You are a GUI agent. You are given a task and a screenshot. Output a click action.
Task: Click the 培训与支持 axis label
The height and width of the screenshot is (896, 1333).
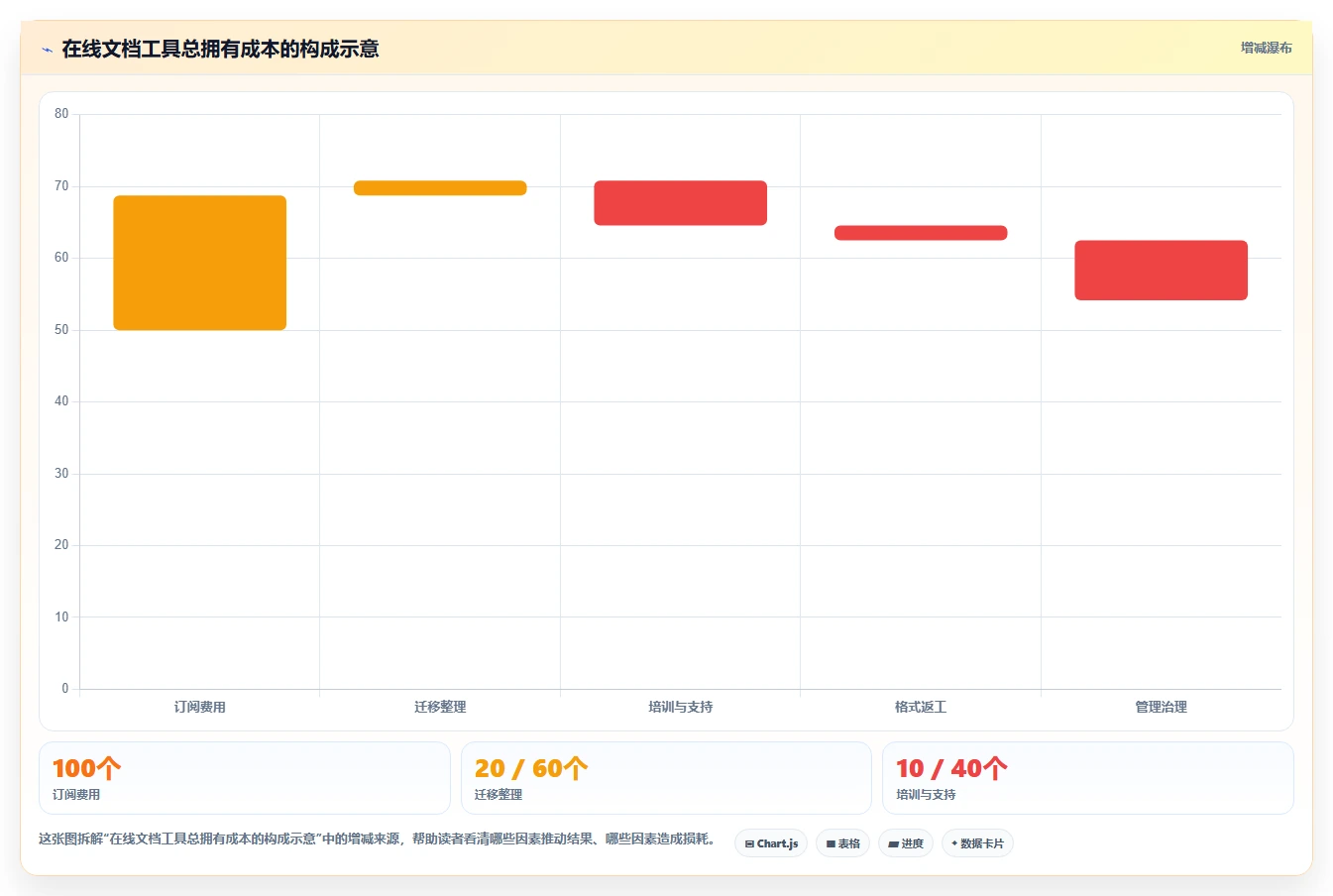(x=681, y=707)
